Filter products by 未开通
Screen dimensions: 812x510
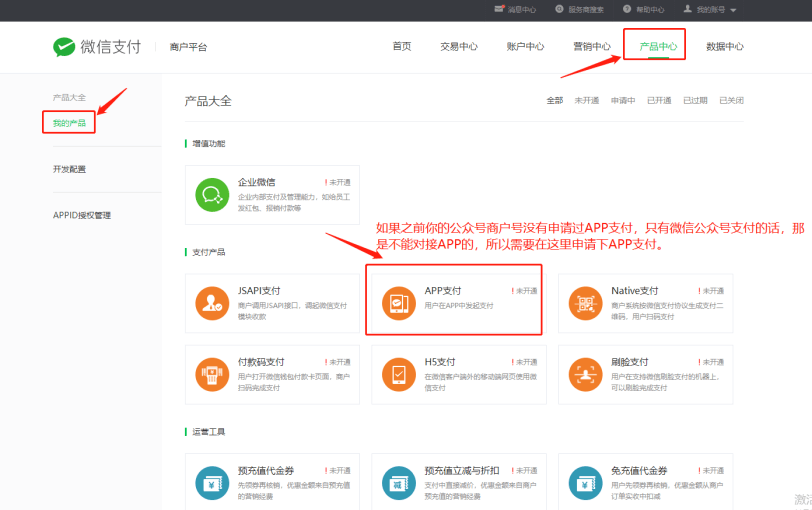[x=587, y=100]
